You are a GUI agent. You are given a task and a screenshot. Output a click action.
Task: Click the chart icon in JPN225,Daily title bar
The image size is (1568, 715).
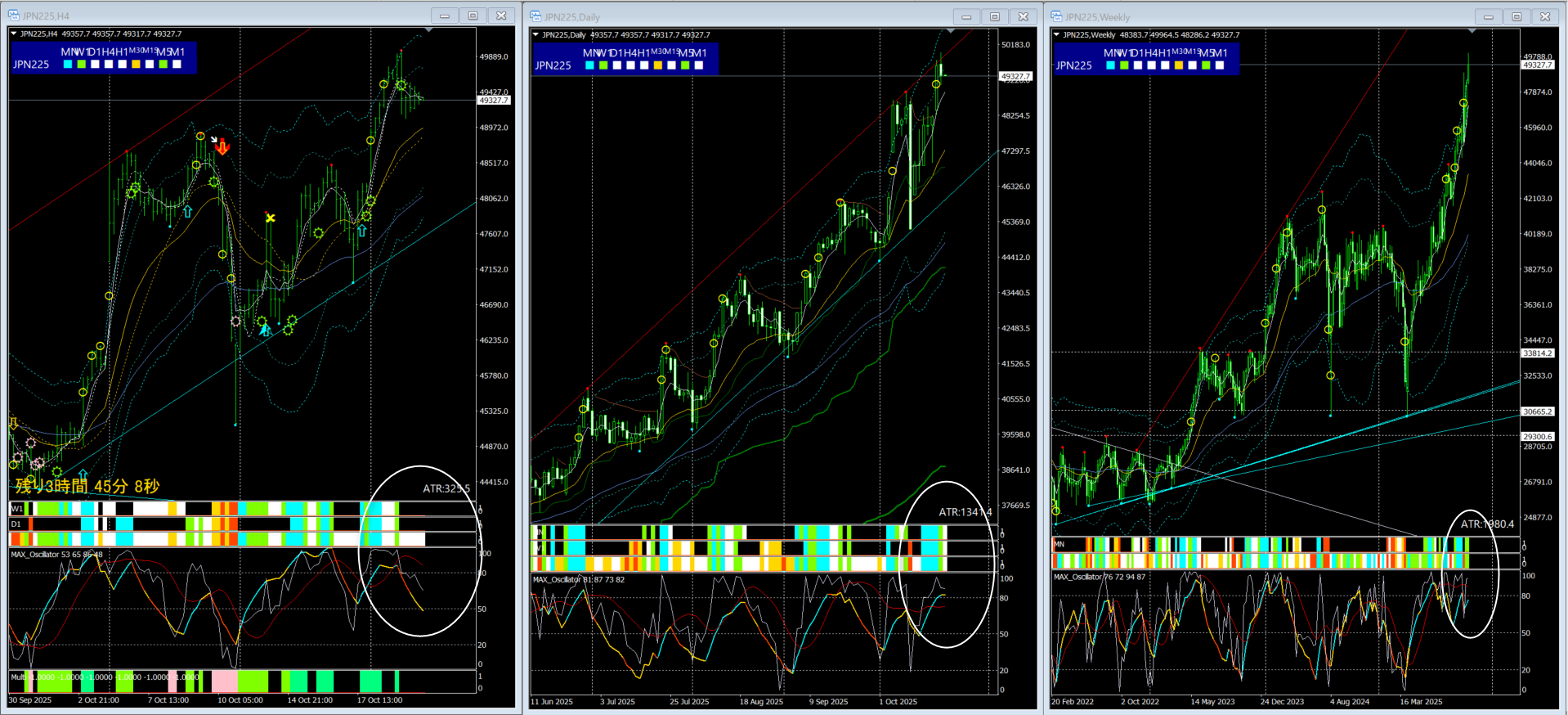(535, 16)
